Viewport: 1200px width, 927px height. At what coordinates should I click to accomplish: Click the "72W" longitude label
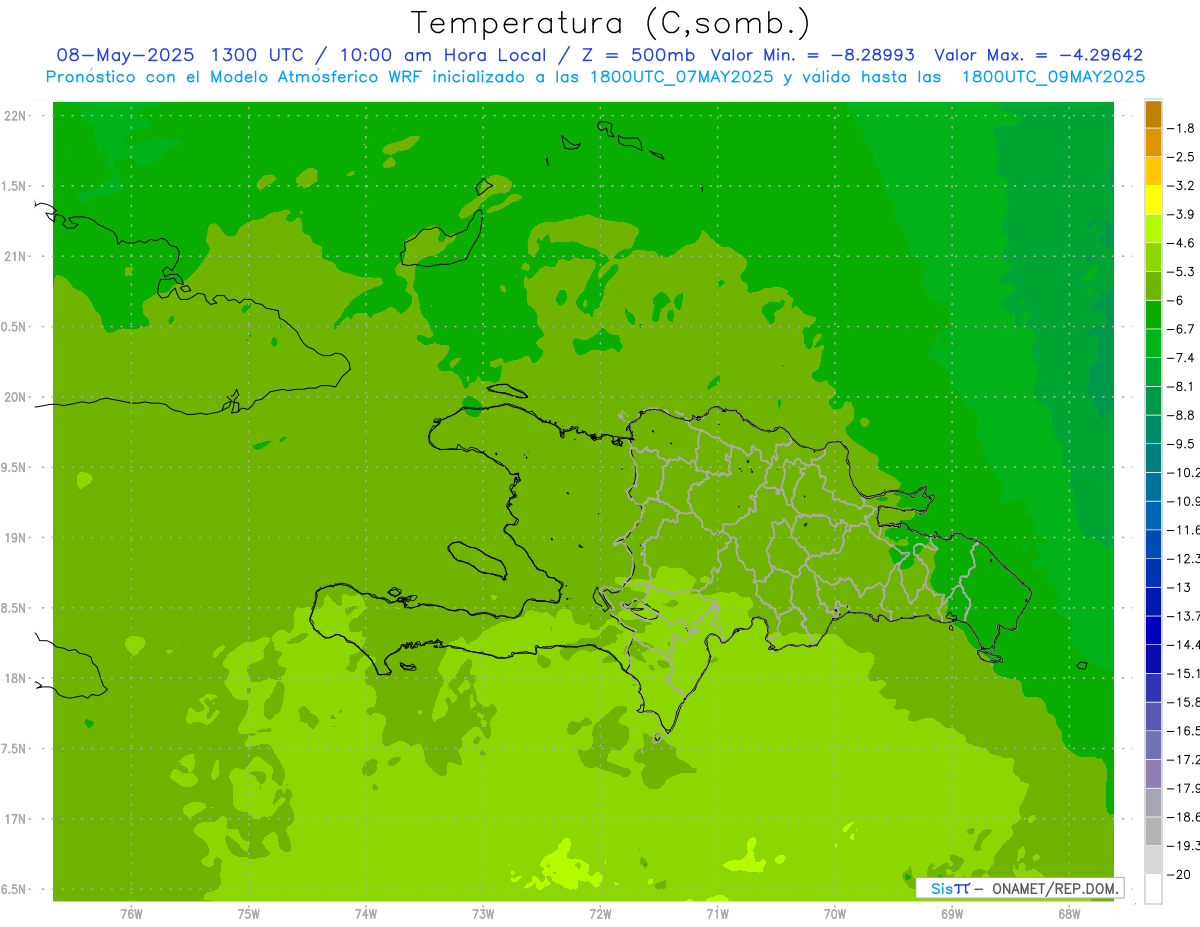600,914
